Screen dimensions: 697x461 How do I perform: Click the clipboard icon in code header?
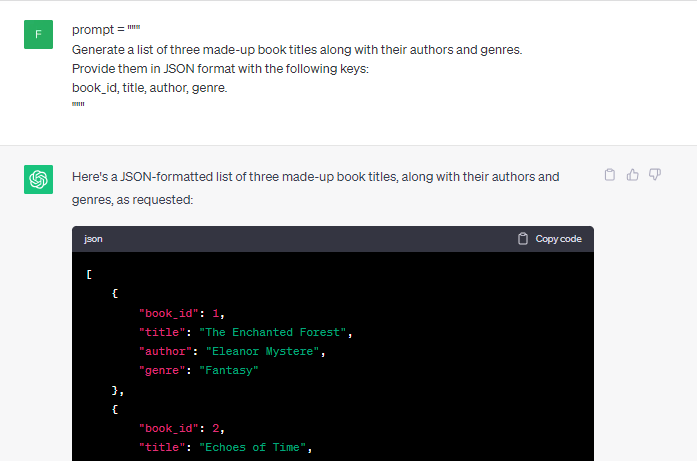(x=523, y=239)
